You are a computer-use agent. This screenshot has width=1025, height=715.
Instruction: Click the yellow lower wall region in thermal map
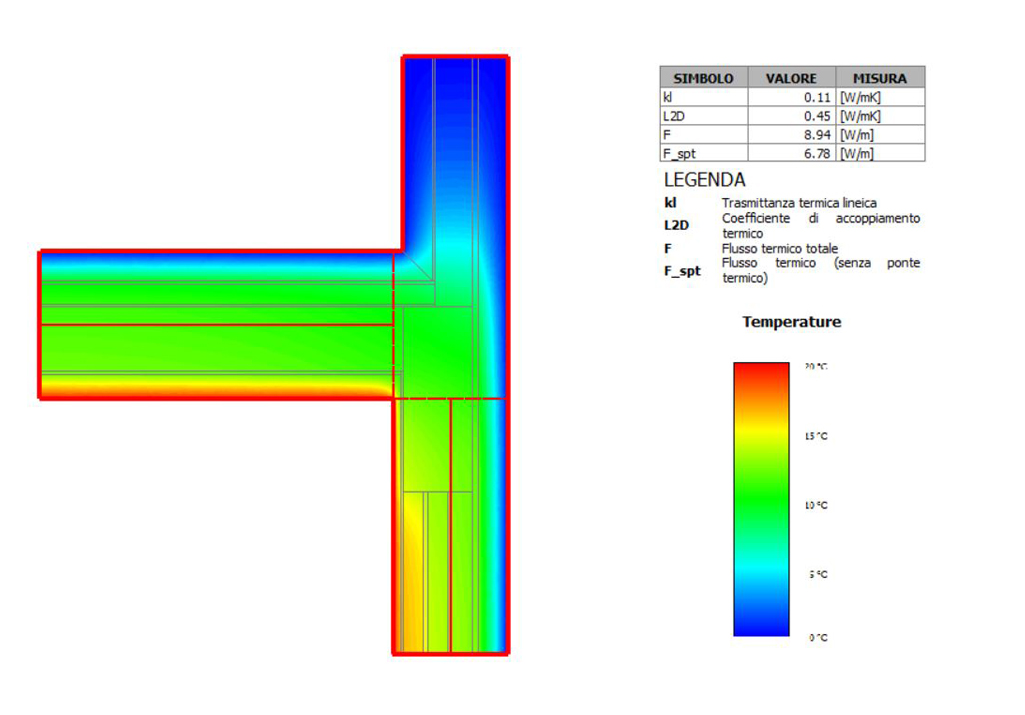(413, 575)
